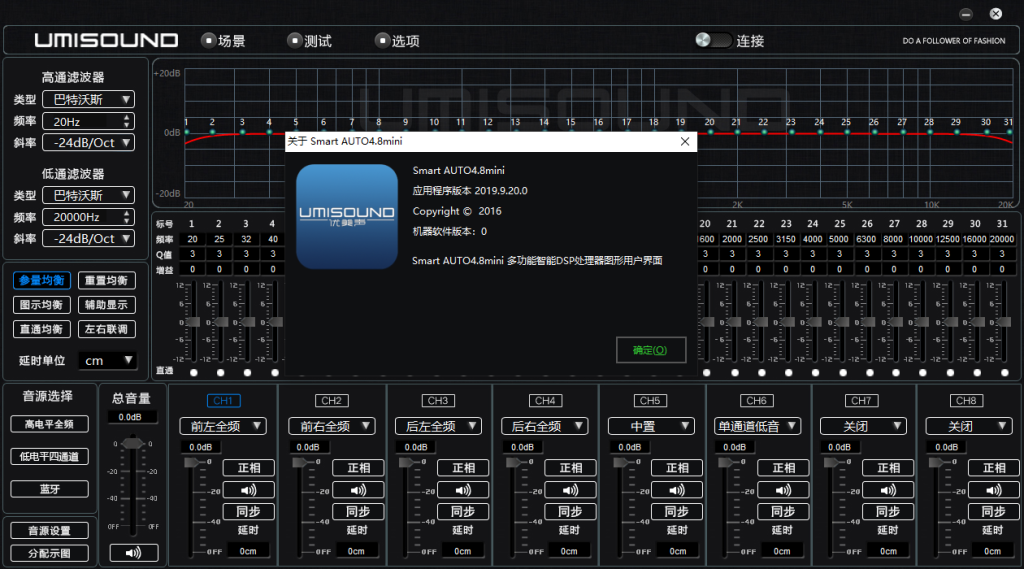Open CH5 中置 output dropdown
Screen dimensions: 1024x569
650,426
